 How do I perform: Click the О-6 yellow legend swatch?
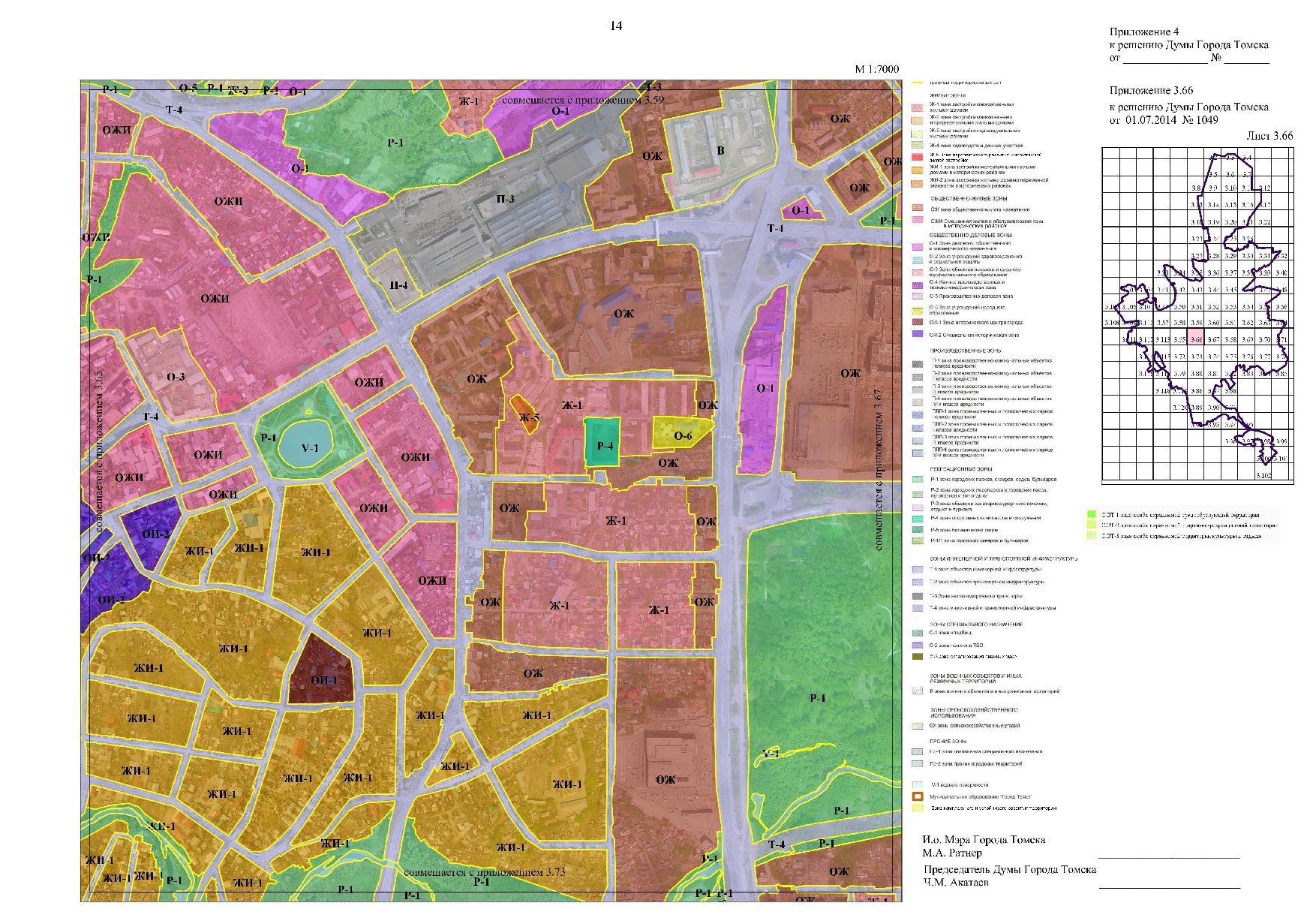click(917, 310)
